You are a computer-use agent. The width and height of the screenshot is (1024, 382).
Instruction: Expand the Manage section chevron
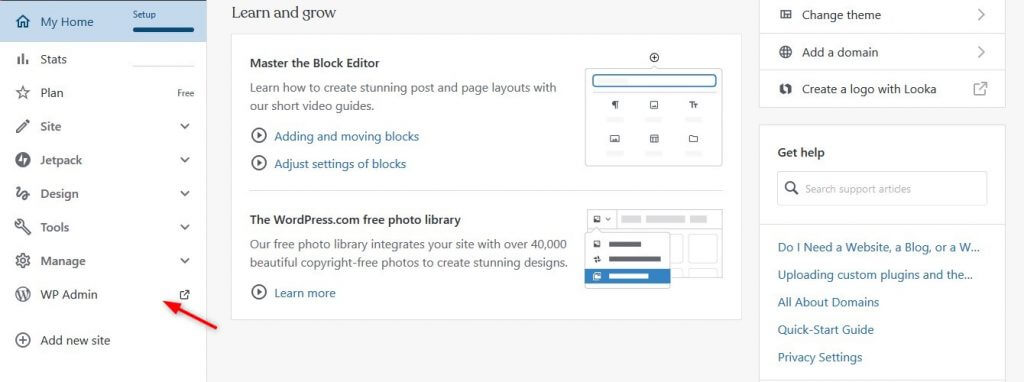pyautogui.click(x=185, y=261)
